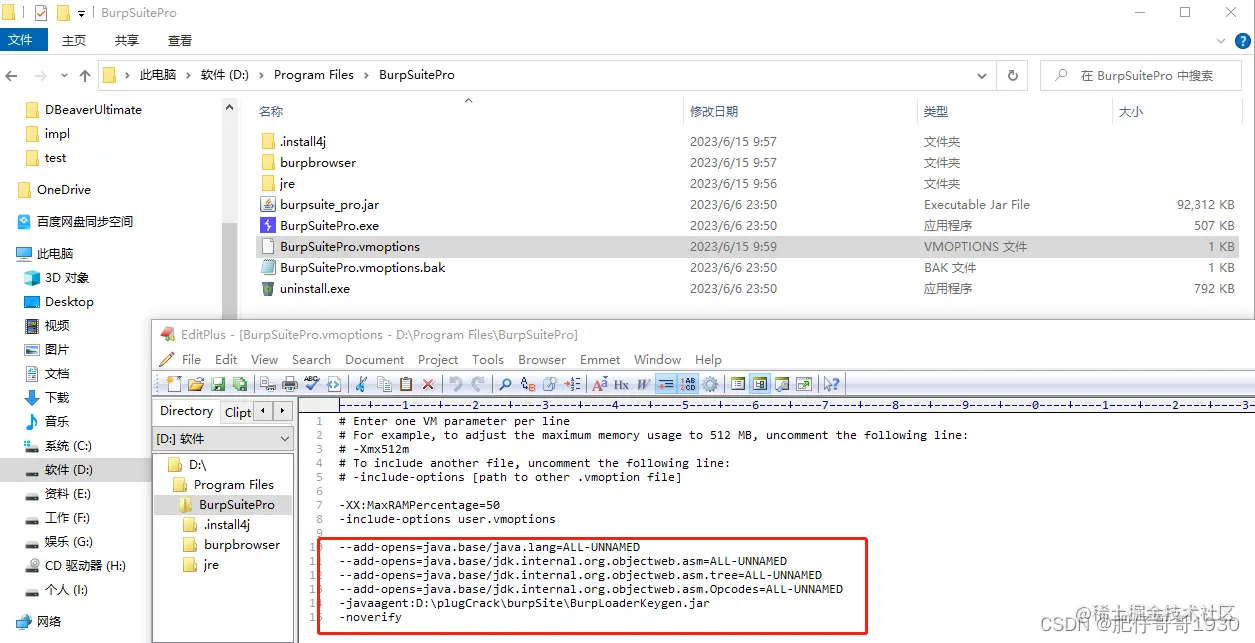Expand the Explorer ribbon chevron
Viewport: 1255px width, 643px height.
(x=1220, y=41)
